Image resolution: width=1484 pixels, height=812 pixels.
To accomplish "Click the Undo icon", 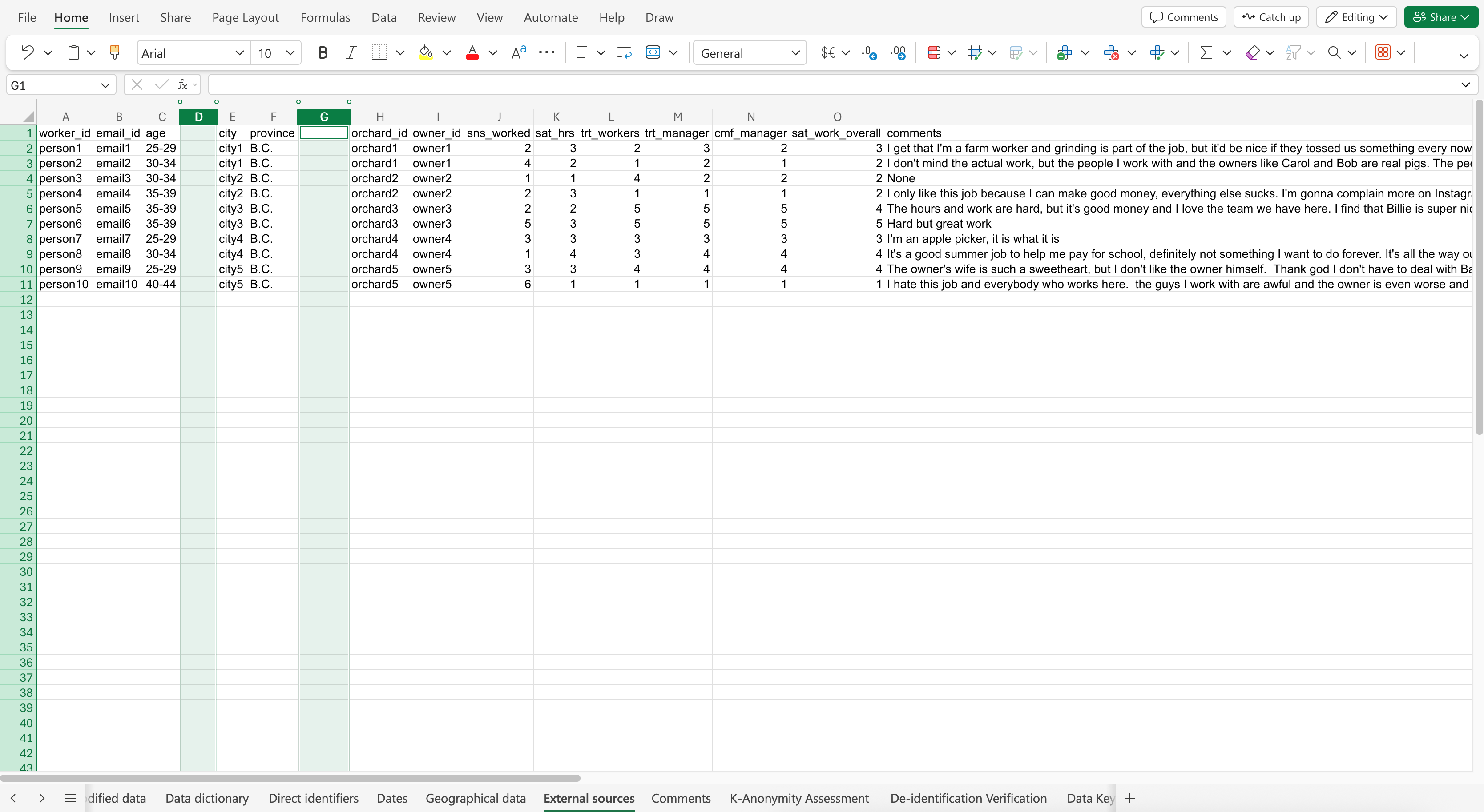I will [x=27, y=52].
